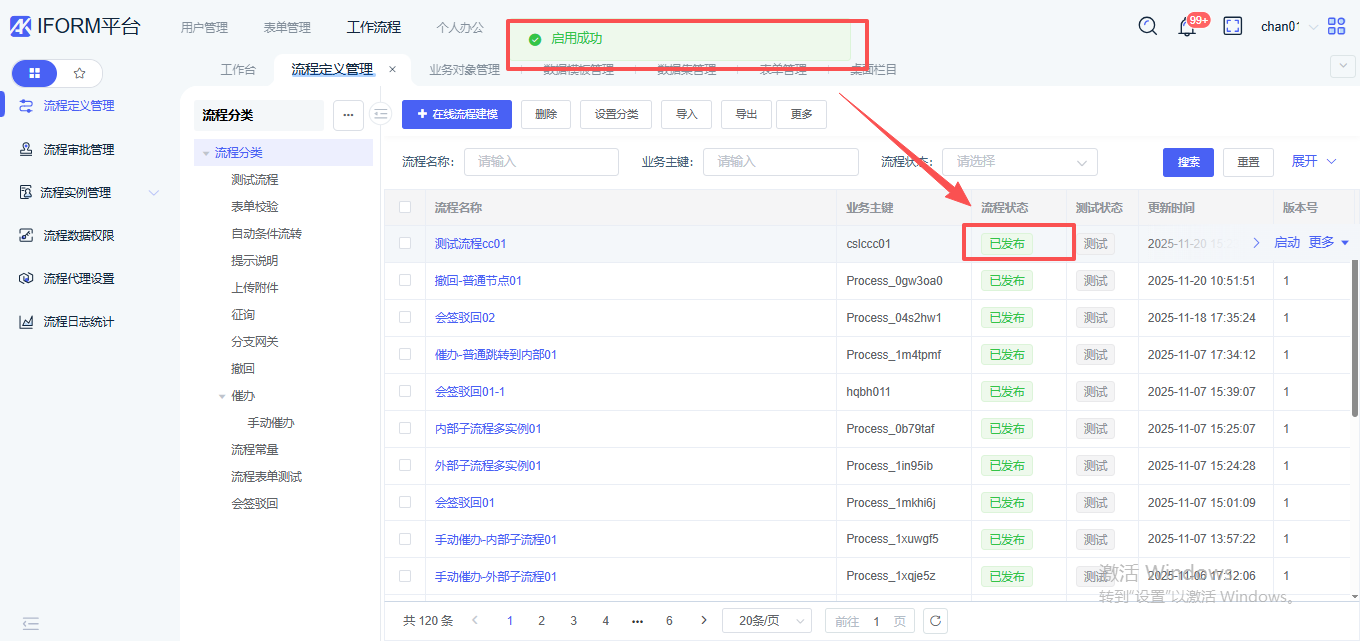Select the checkbox for 测试流程cc01 row

point(405,243)
